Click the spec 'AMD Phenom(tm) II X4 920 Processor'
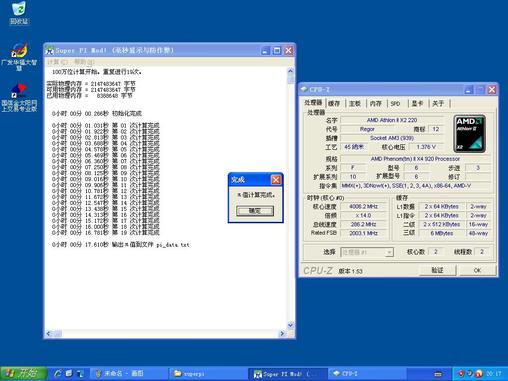Viewport: 508px width, 381px height. 415,159
